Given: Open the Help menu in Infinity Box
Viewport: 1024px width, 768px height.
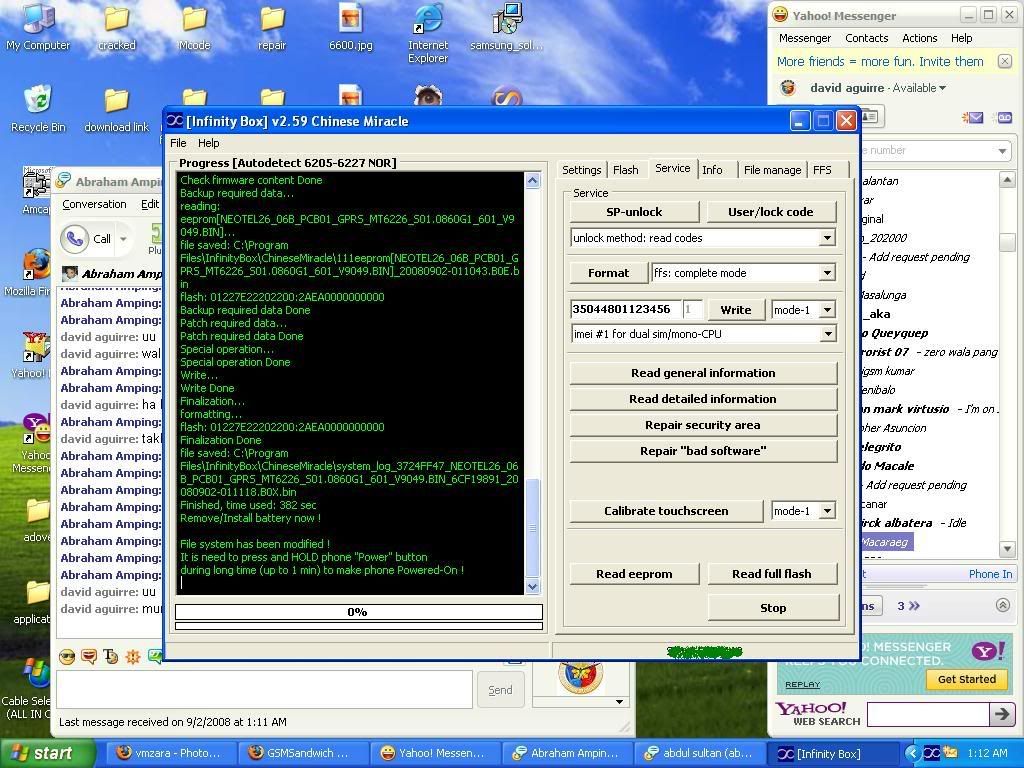Looking at the screenshot, I should tap(209, 143).
